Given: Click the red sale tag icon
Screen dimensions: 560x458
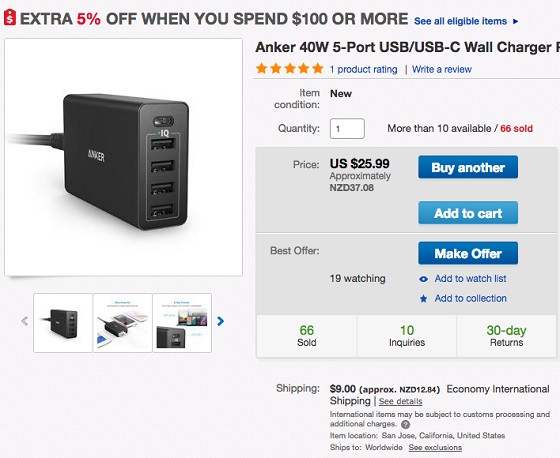Looking at the screenshot, I should (10, 18).
